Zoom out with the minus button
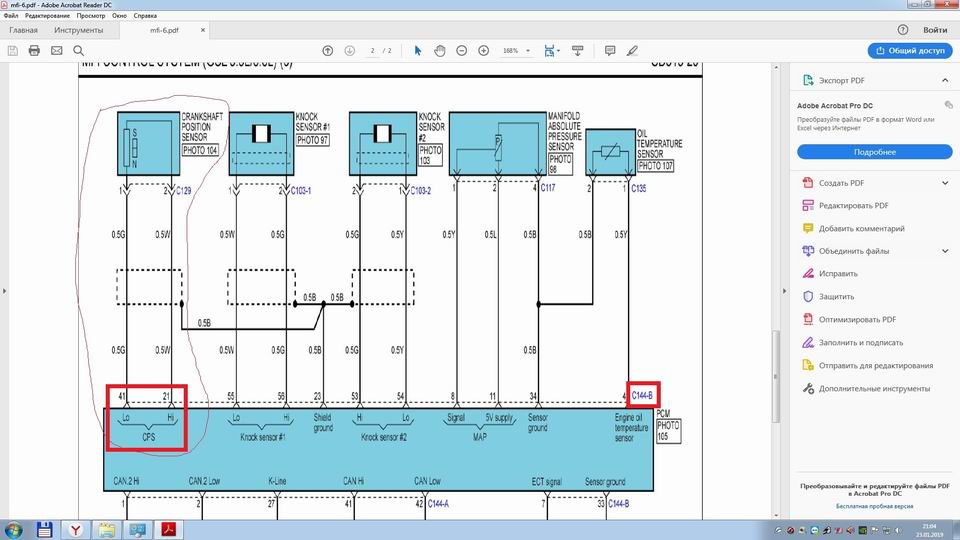This screenshot has height=540, width=960. (461, 50)
